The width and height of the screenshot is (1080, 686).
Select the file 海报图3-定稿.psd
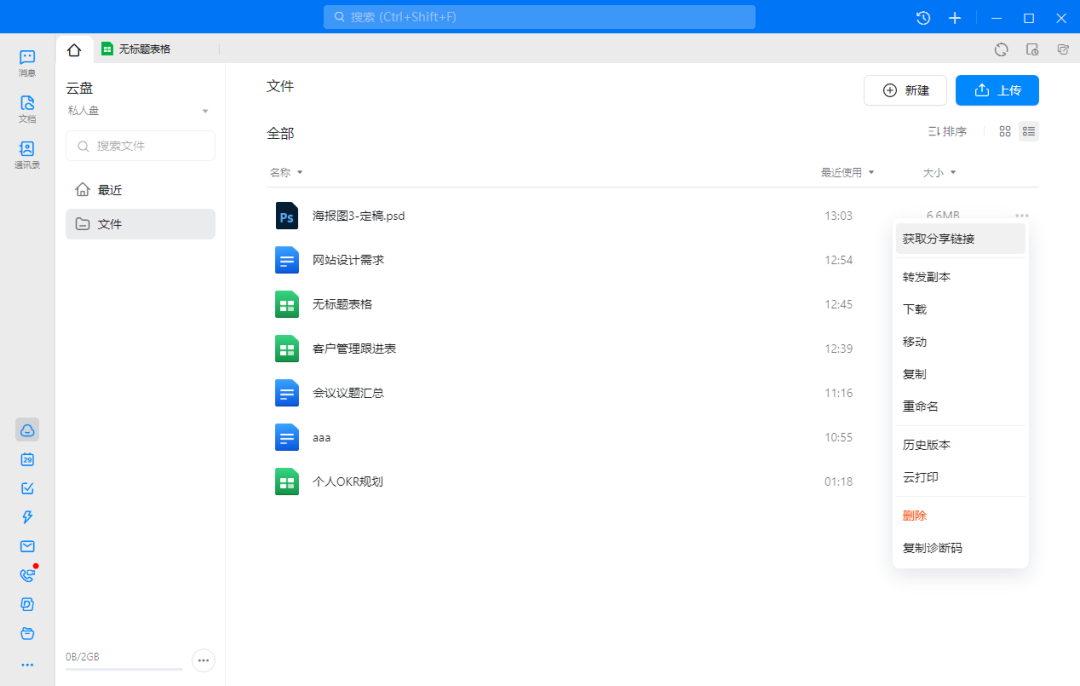[358, 216]
